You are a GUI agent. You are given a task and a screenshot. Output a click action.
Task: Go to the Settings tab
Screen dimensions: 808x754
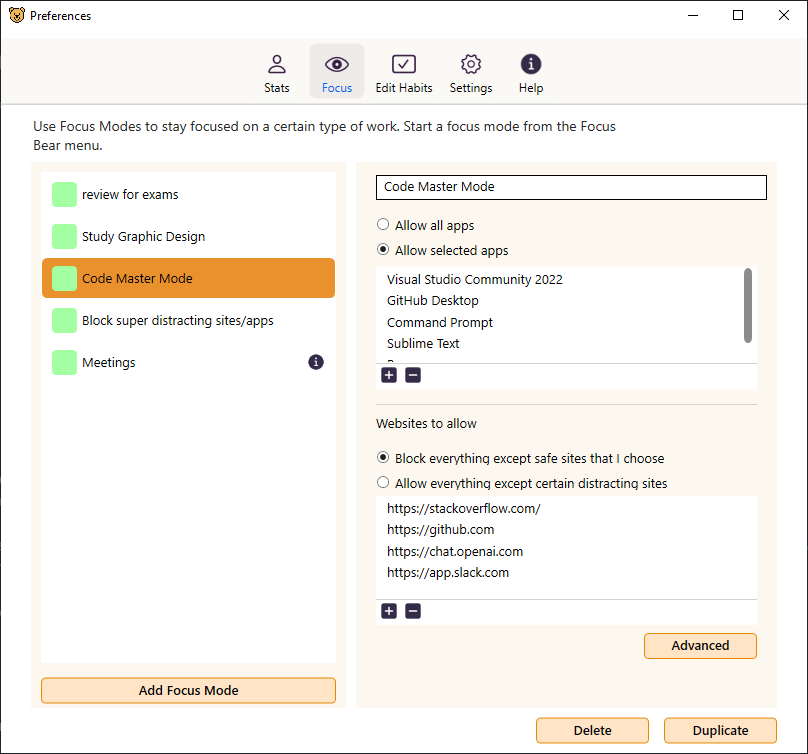pos(470,74)
